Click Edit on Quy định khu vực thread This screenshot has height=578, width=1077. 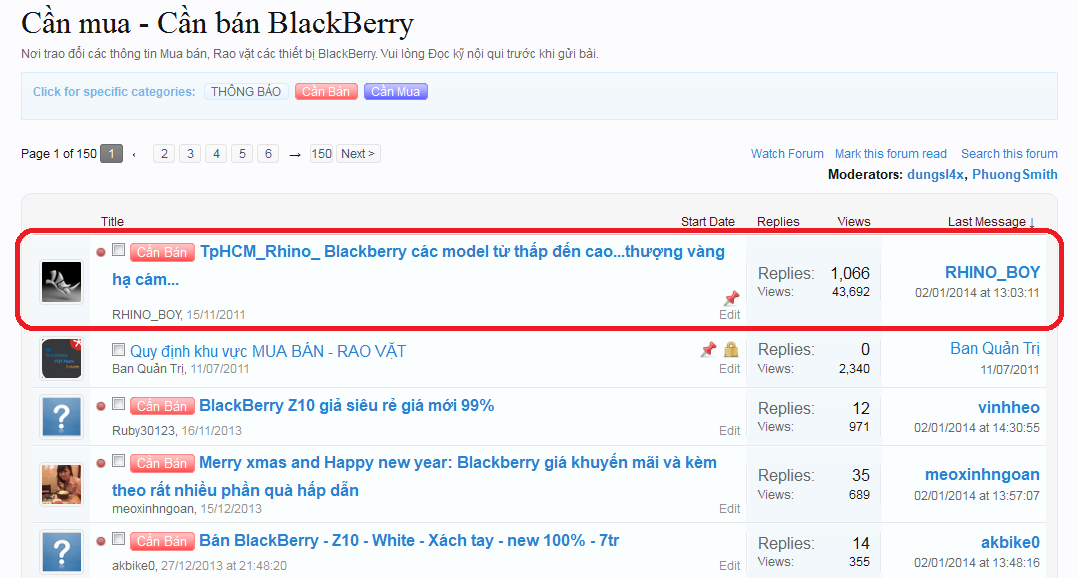click(729, 369)
